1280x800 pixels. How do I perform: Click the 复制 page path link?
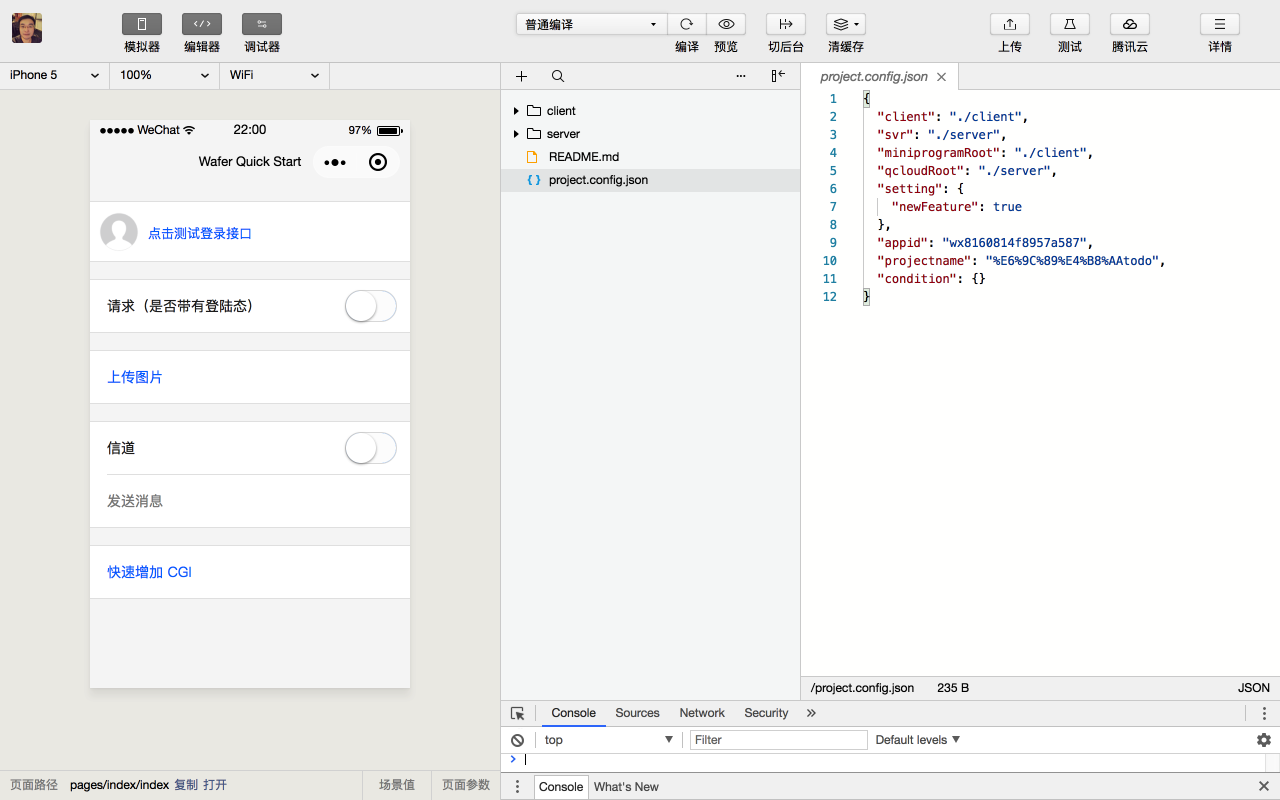[x=186, y=785]
